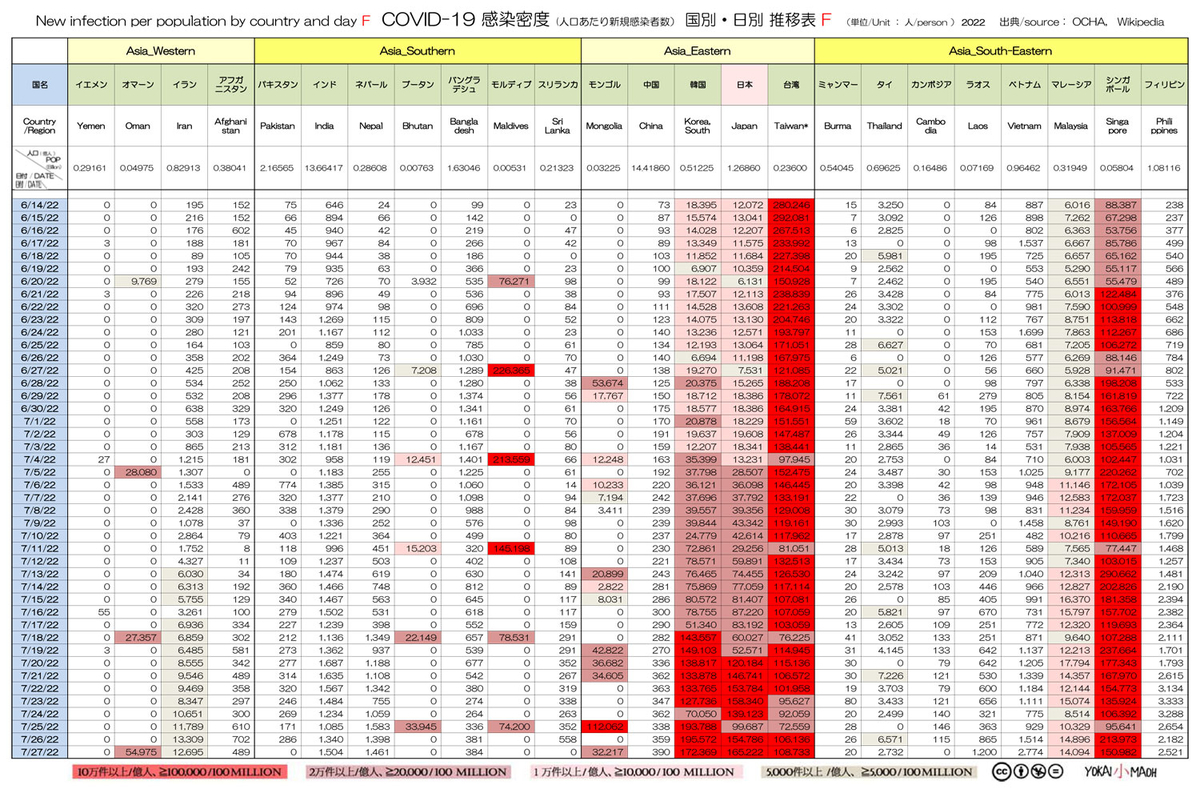
Task: Click the Bhutan country header cell
Action: [418, 127]
